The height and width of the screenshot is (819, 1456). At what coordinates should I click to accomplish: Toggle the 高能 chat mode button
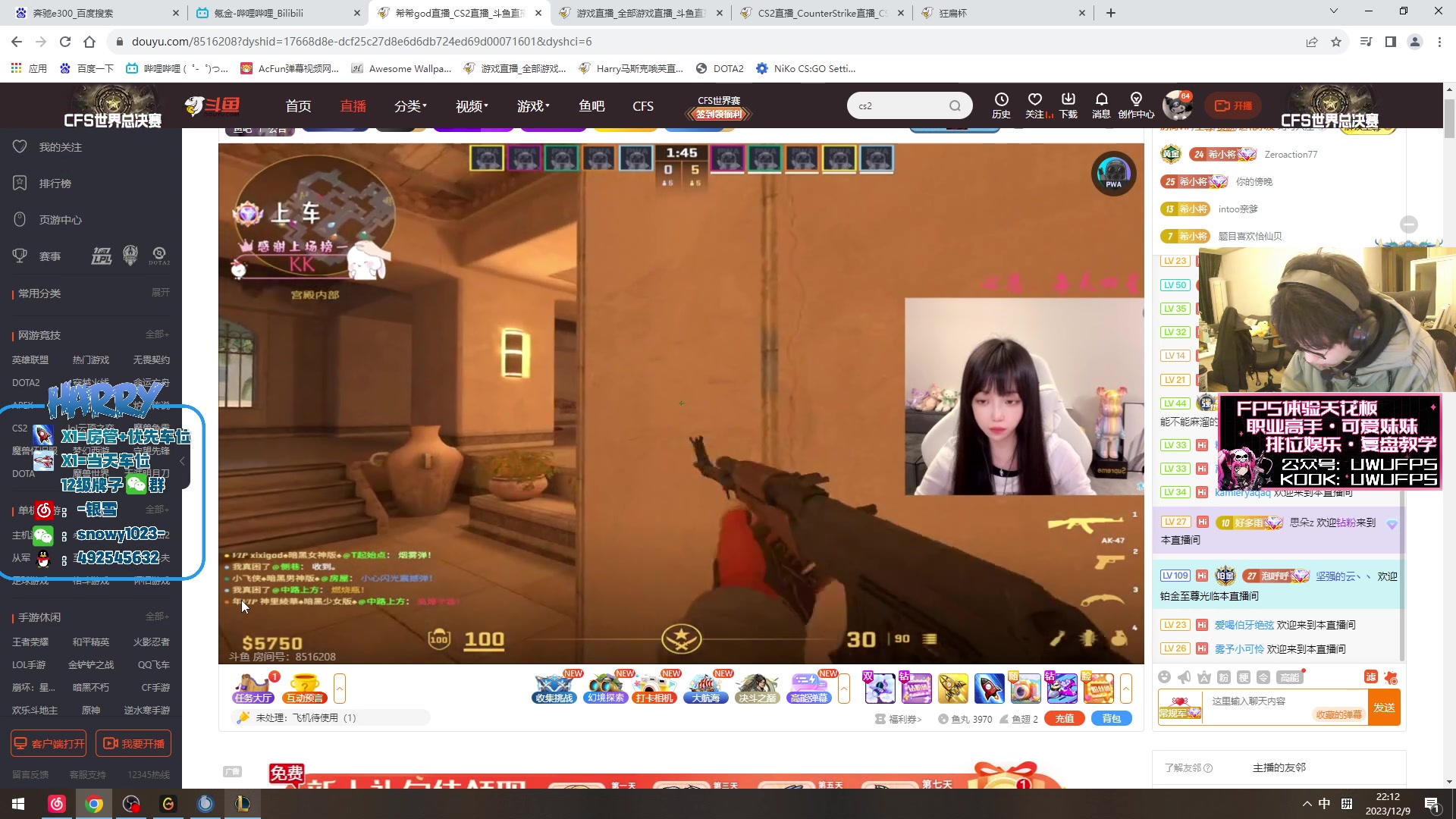tap(1290, 677)
